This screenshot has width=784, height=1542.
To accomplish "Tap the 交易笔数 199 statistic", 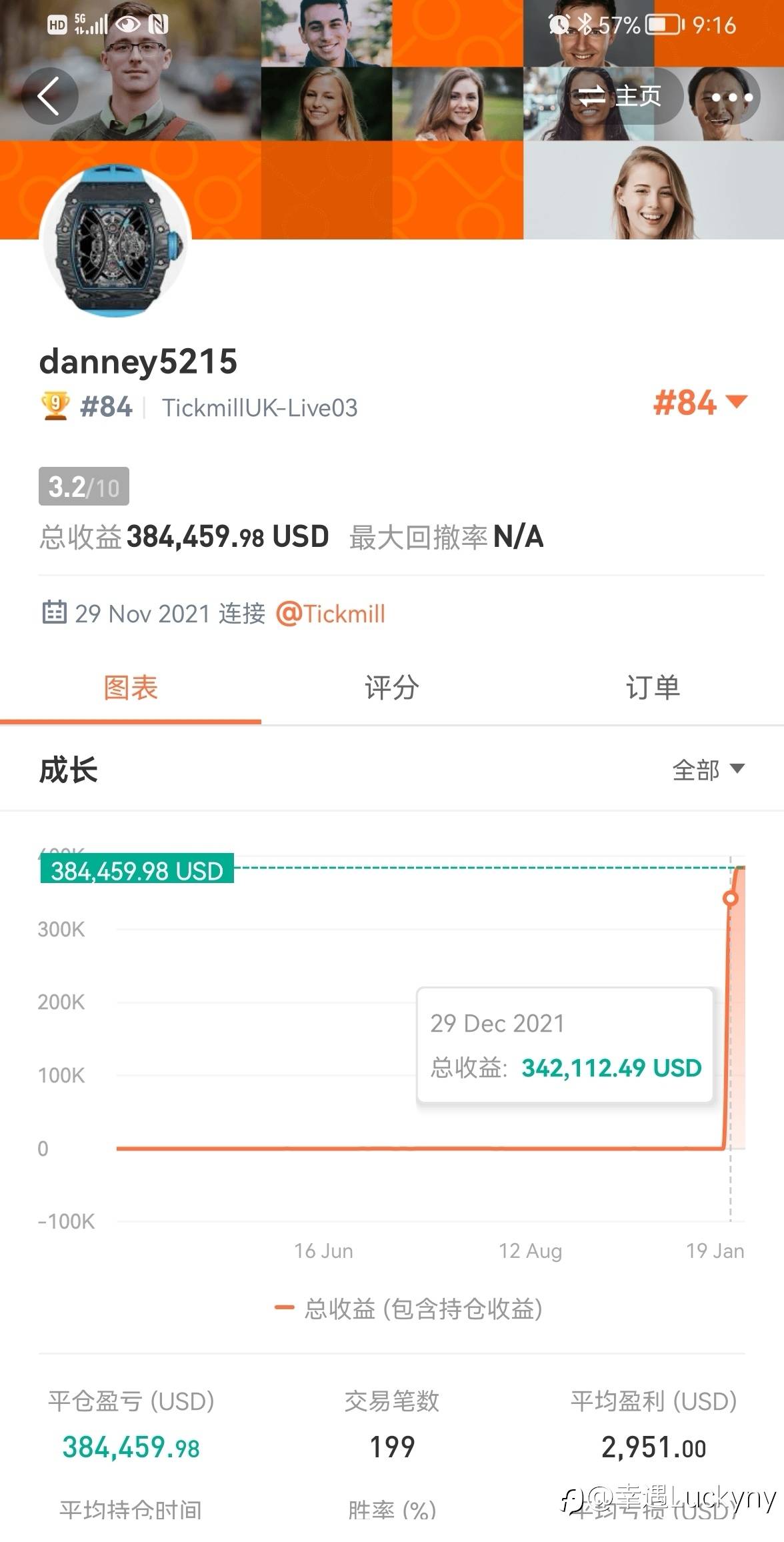I will click(392, 1425).
